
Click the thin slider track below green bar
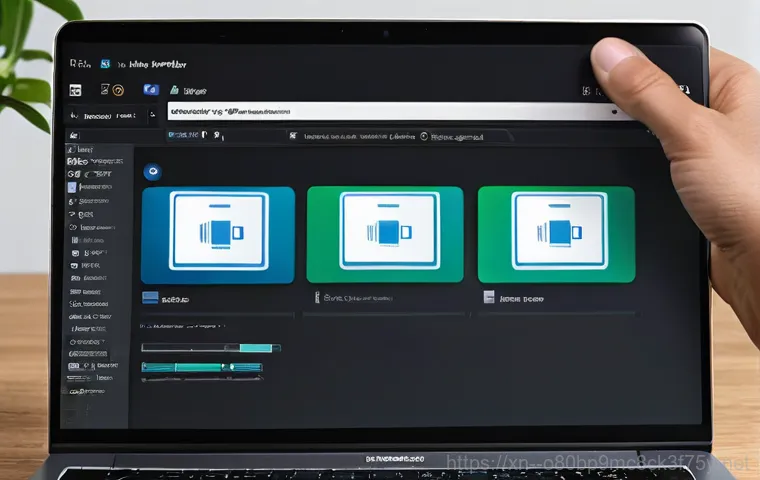coord(202,379)
